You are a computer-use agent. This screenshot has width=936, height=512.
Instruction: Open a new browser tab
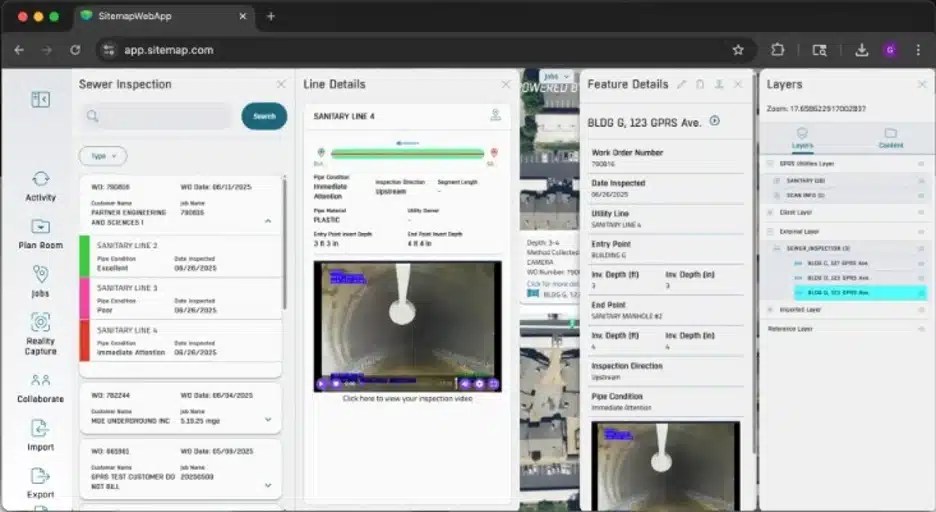(x=270, y=16)
